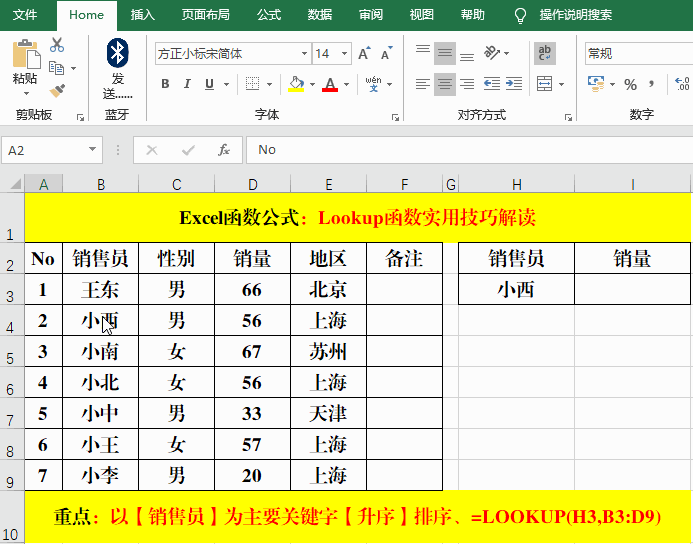Apply percent style format

coord(630,84)
